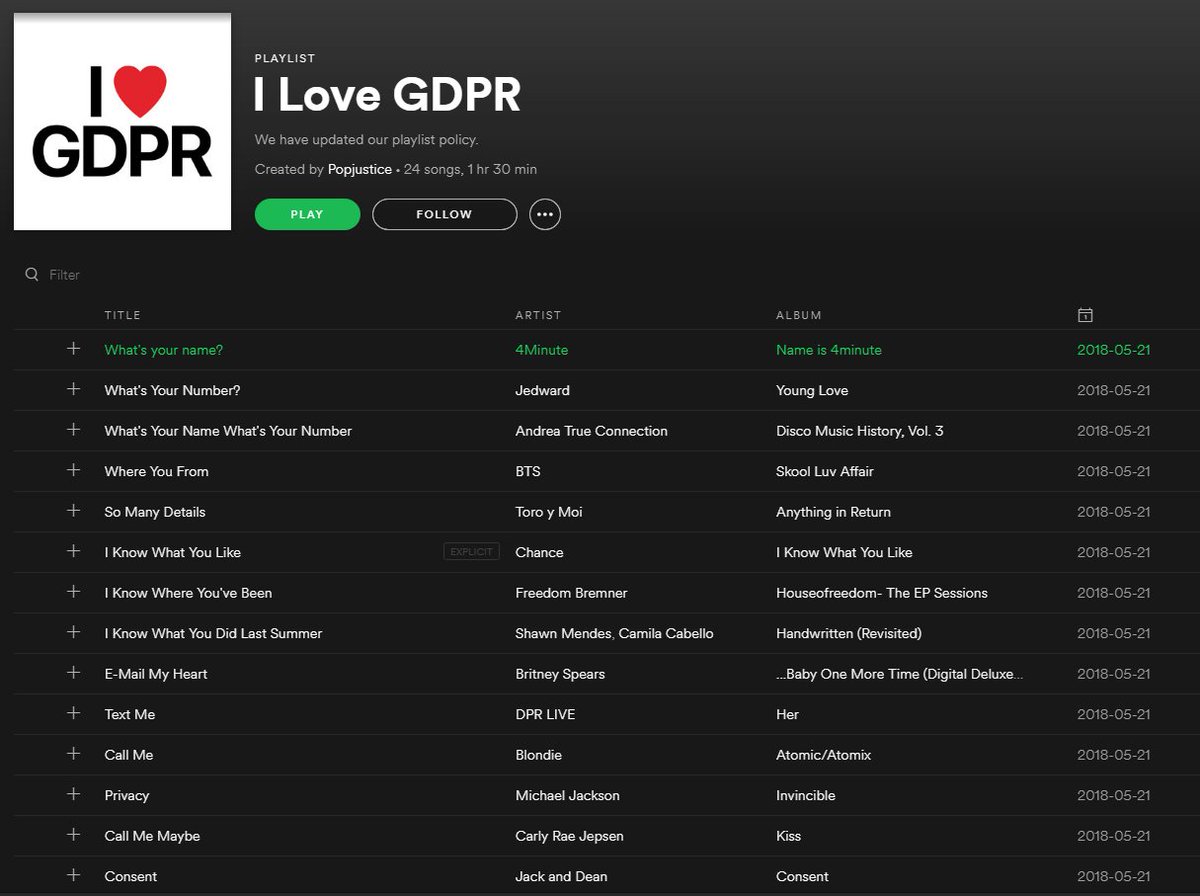Image resolution: width=1200 pixels, height=896 pixels.
Task: Add "What's Your Name What's Your Number" plus
Action: (x=73, y=430)
